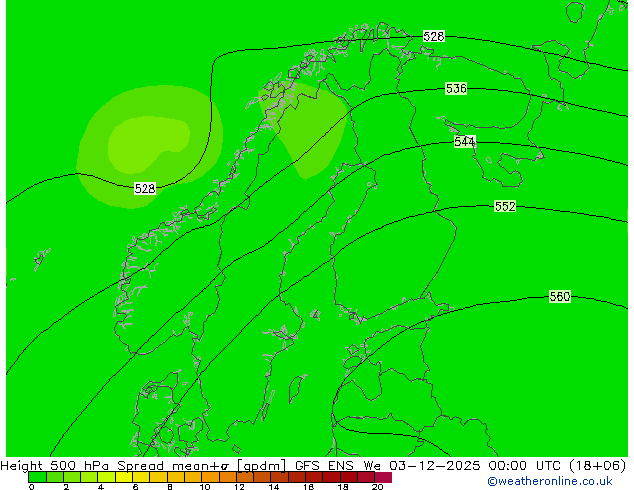Select the bright yellow legend swatch left of 6
634x490 pixels.
coord(124,477)
